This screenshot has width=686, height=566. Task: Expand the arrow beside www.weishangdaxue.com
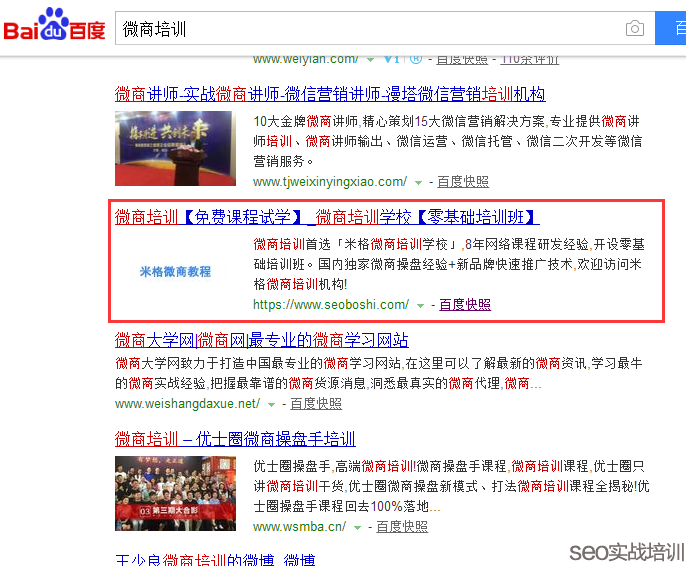pyautogui.click(x=272, y=404)
